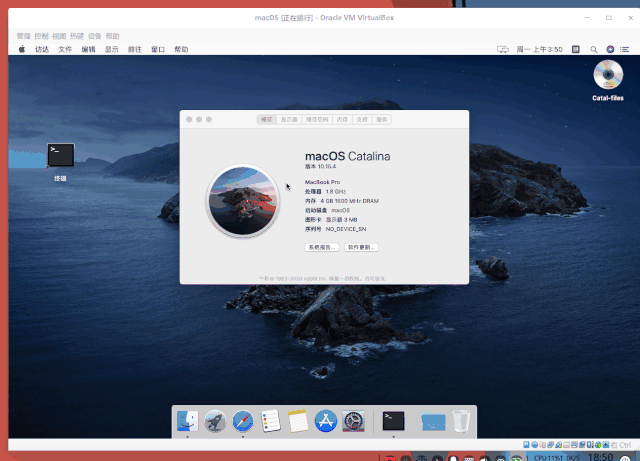Open Terminal from the Dock
640x461 pixels.
pyautogui.click(x=393, y=421)
